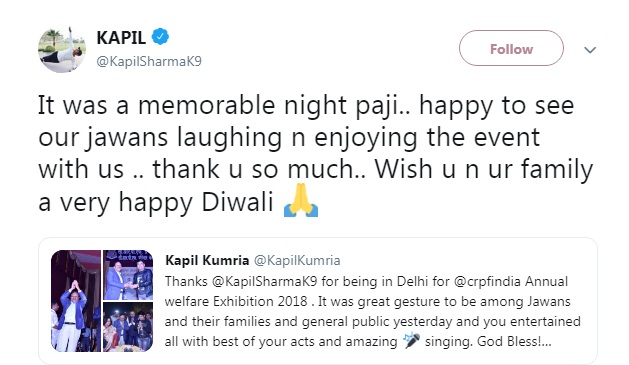Open the quoted tweet's top-right photo
The image size is (629, 365).
coord(128,275)
